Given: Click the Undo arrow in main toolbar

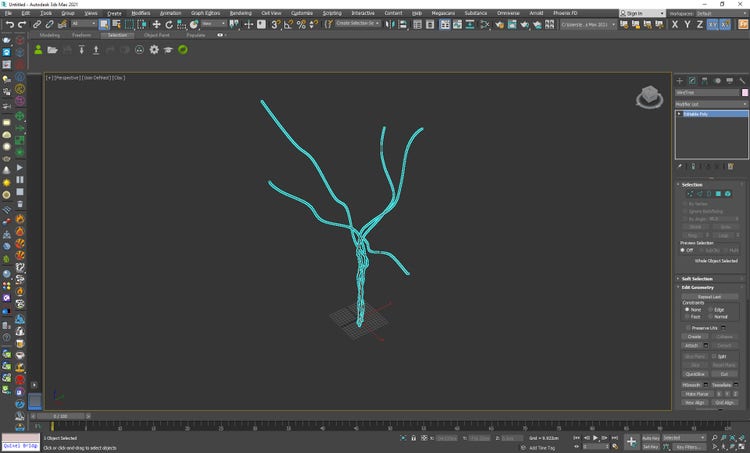Looking at the screenshot, I should pos(9,24).
